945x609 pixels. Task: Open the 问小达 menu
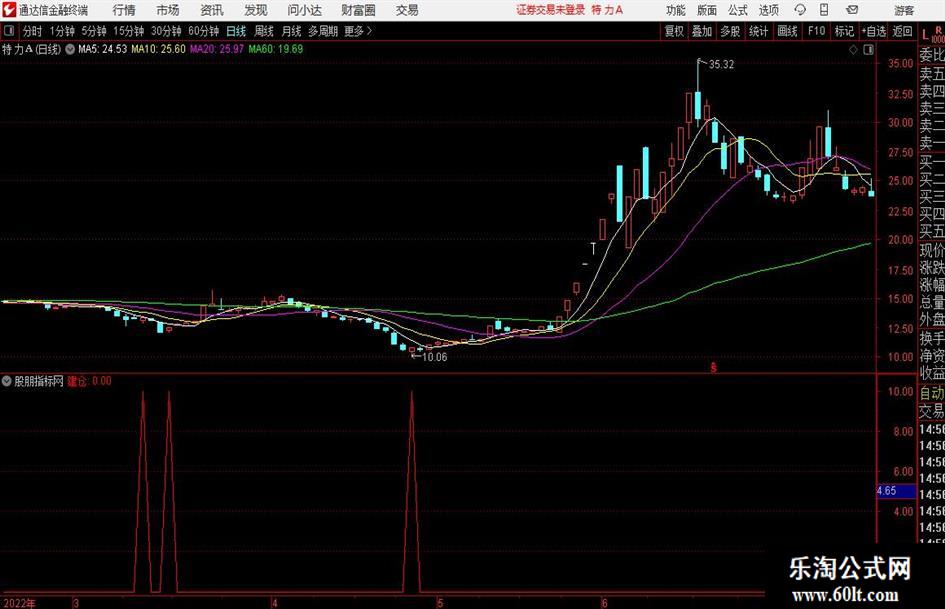[x=304, y=10]
